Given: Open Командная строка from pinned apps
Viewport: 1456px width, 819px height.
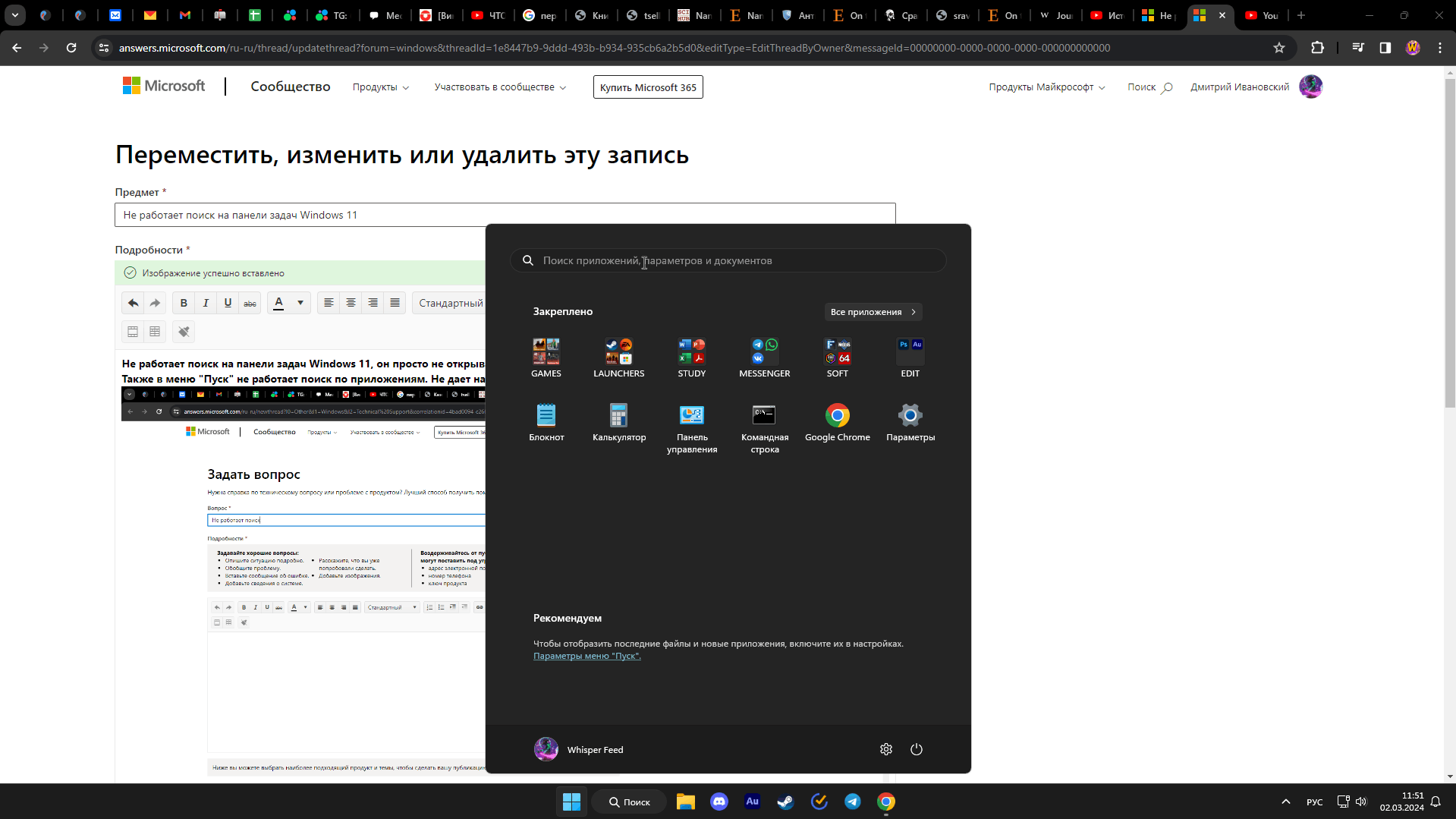Looking at the screenshot, I should (x=764, y=429).
